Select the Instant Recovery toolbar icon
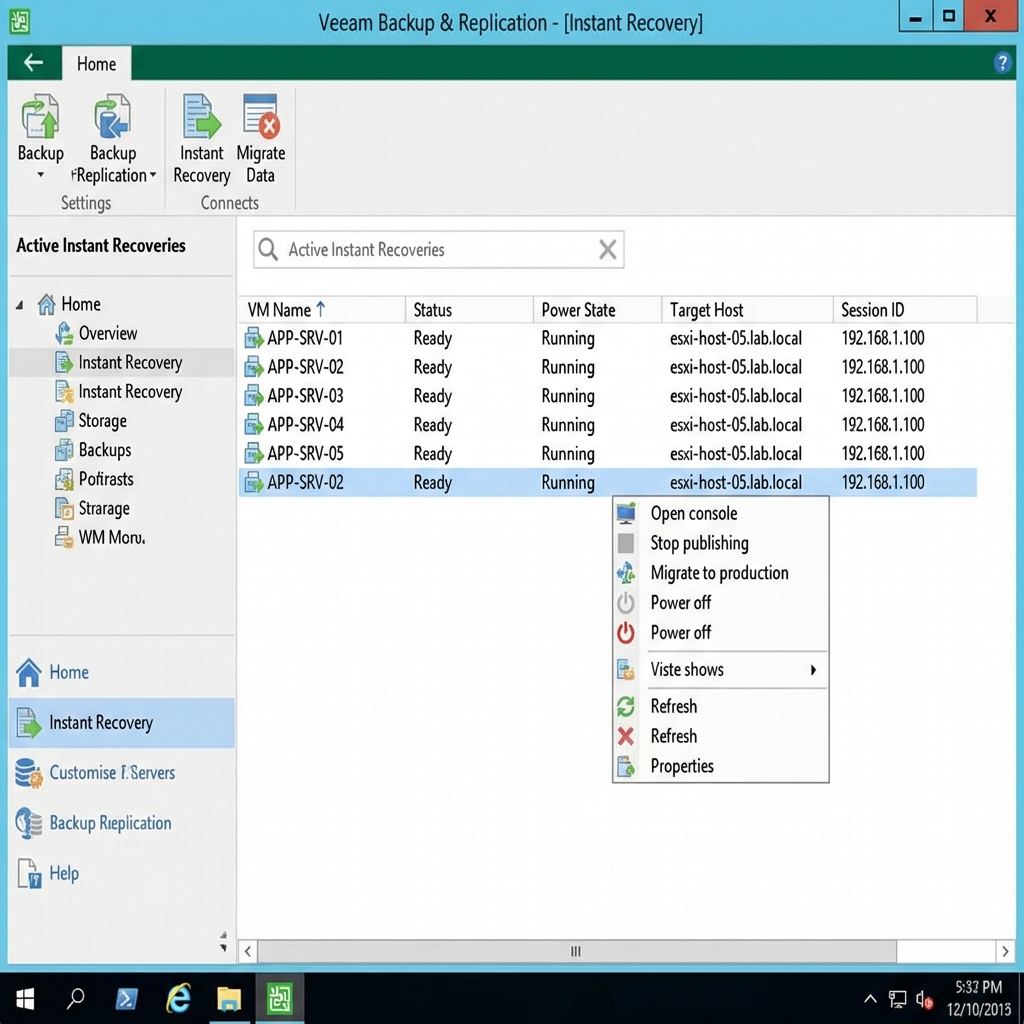 pos(201,135)
